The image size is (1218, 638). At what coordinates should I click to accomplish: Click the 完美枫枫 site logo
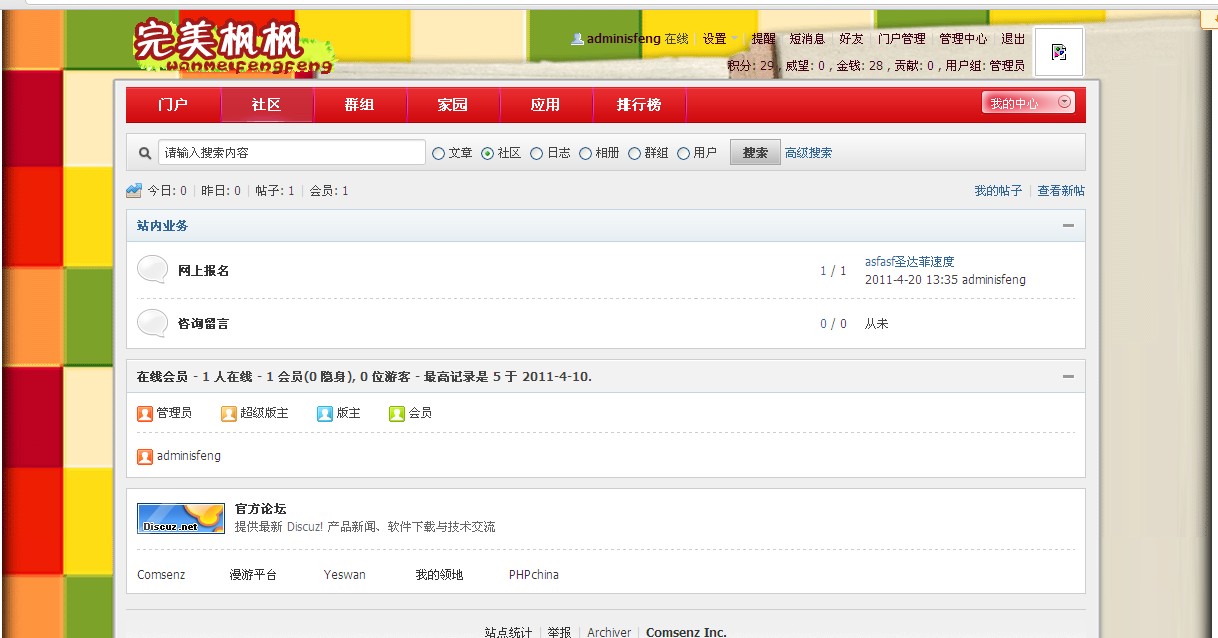pos(232,47)
